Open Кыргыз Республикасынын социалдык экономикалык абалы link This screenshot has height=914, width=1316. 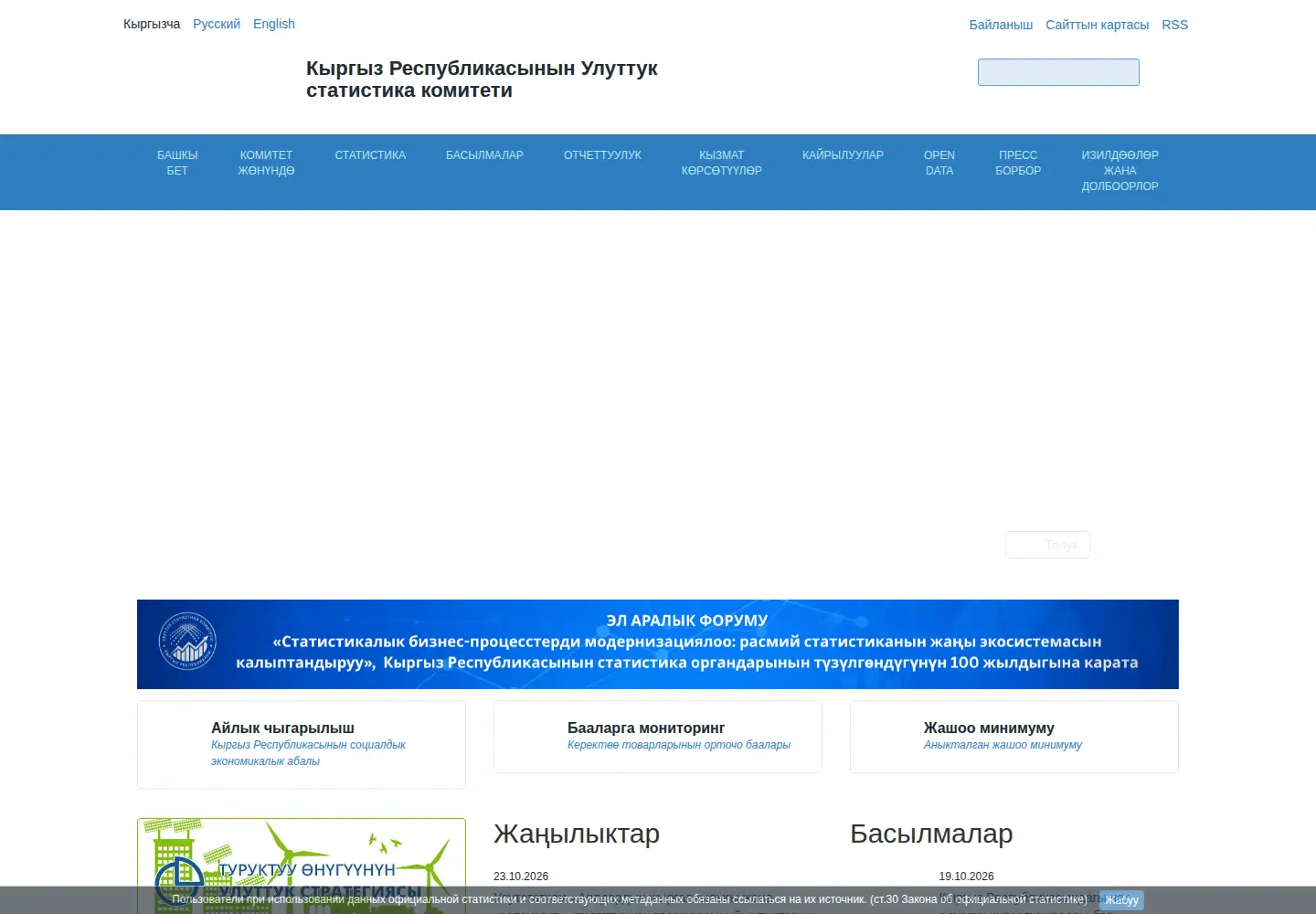(x=308, y=753)
